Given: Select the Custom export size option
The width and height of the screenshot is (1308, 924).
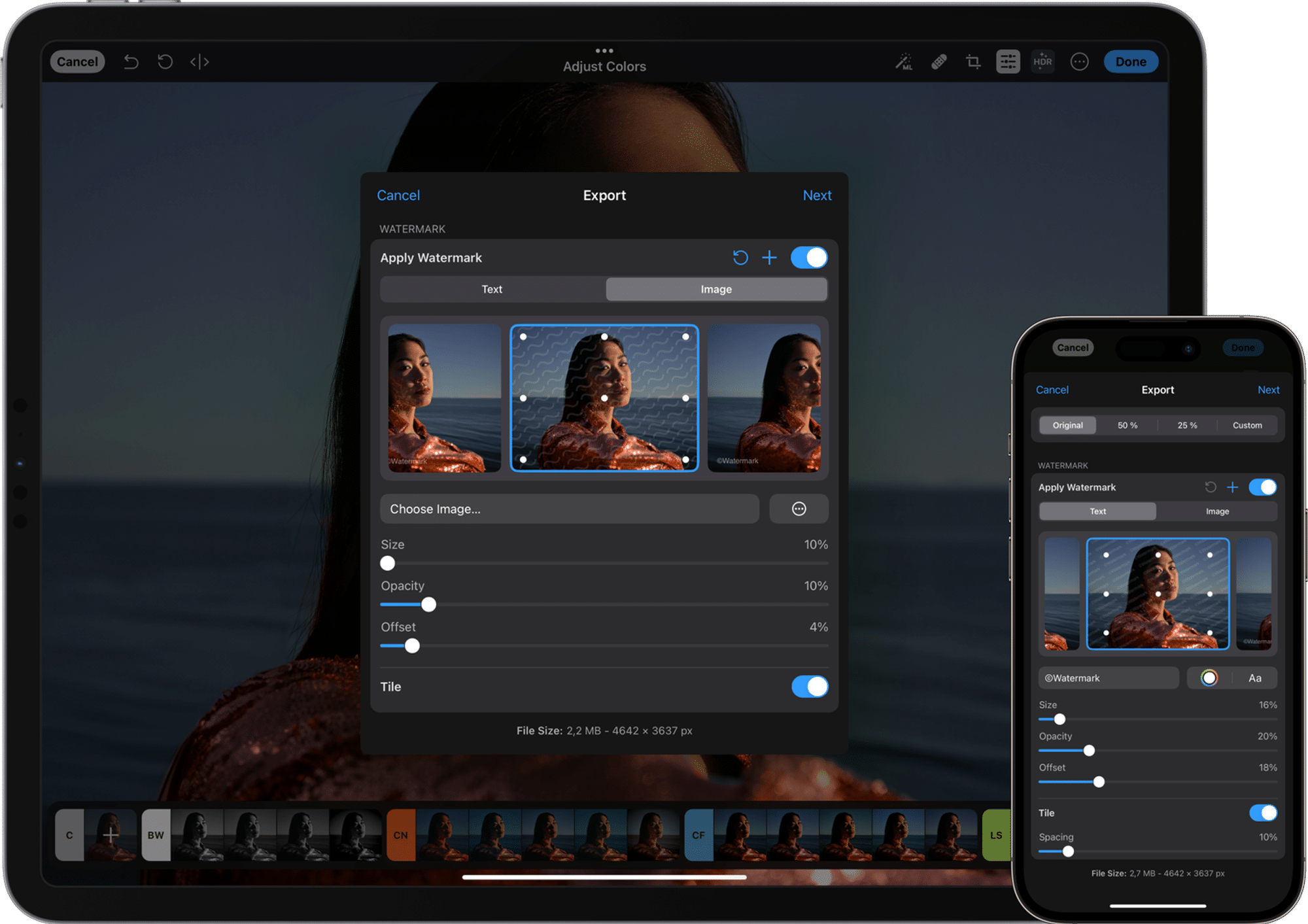Looking at the screenshot, I should [1247, 425].
